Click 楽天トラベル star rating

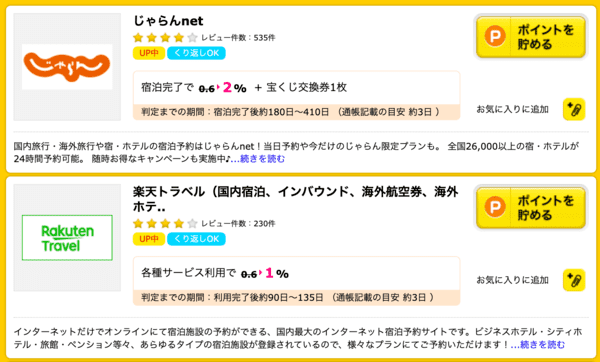point(165,223)
